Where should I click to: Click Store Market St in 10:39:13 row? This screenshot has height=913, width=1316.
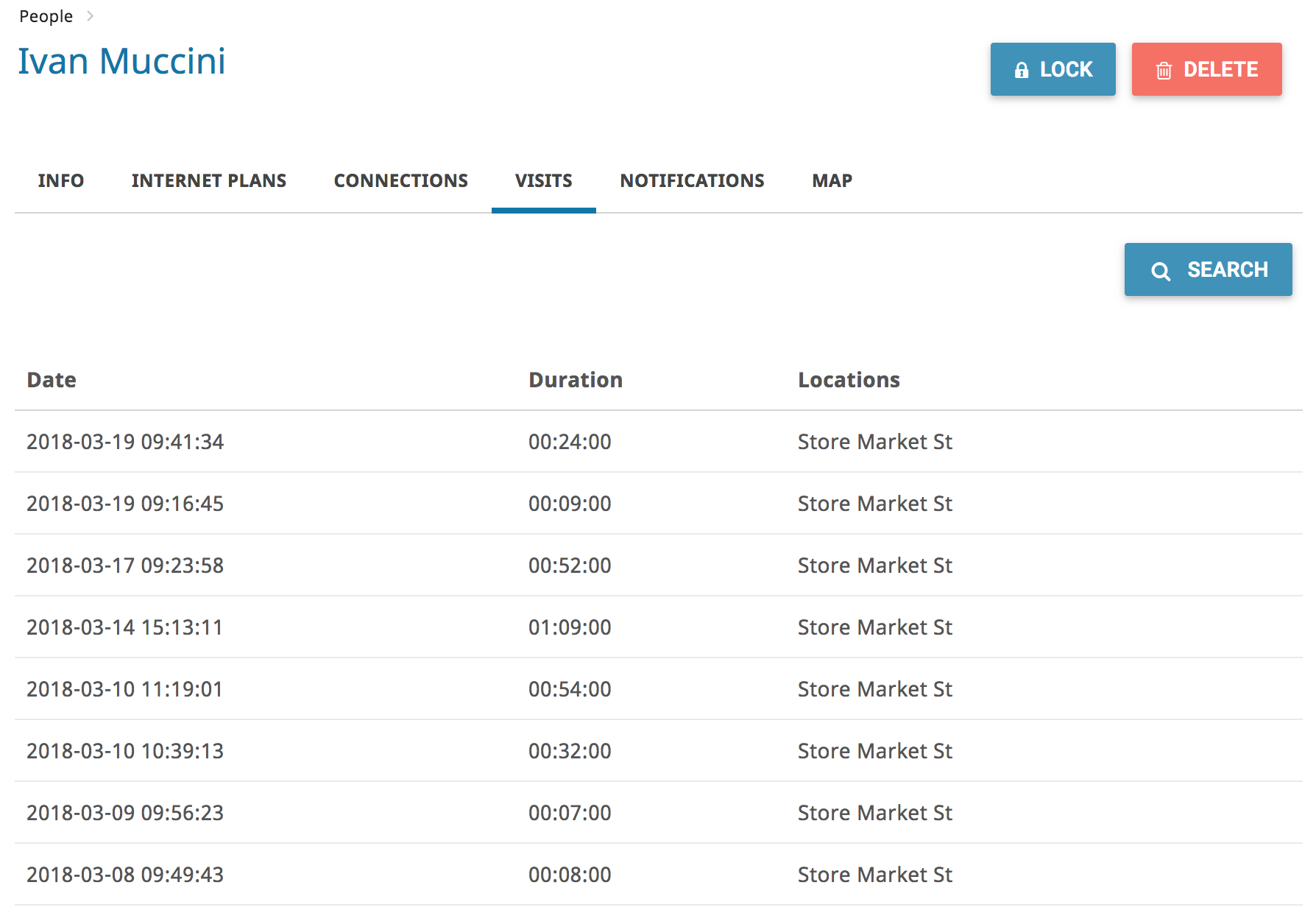(x=875, y=751)
